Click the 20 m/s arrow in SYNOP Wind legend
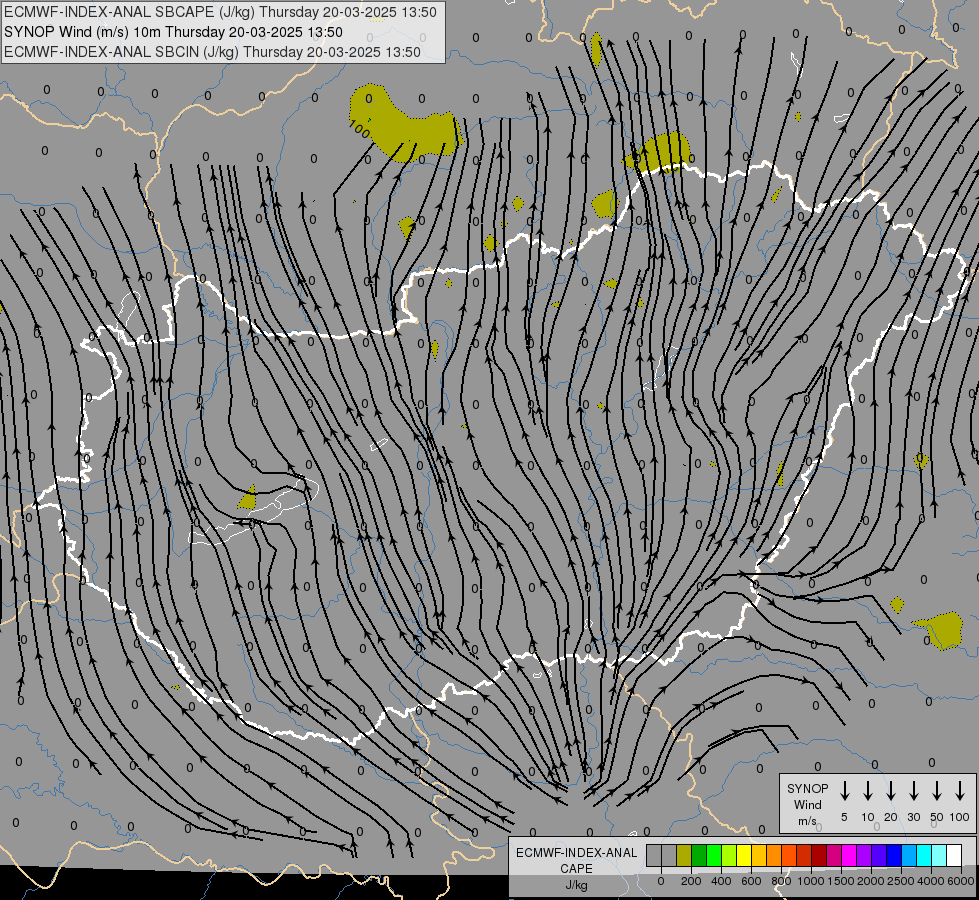 tap(890, 790)
